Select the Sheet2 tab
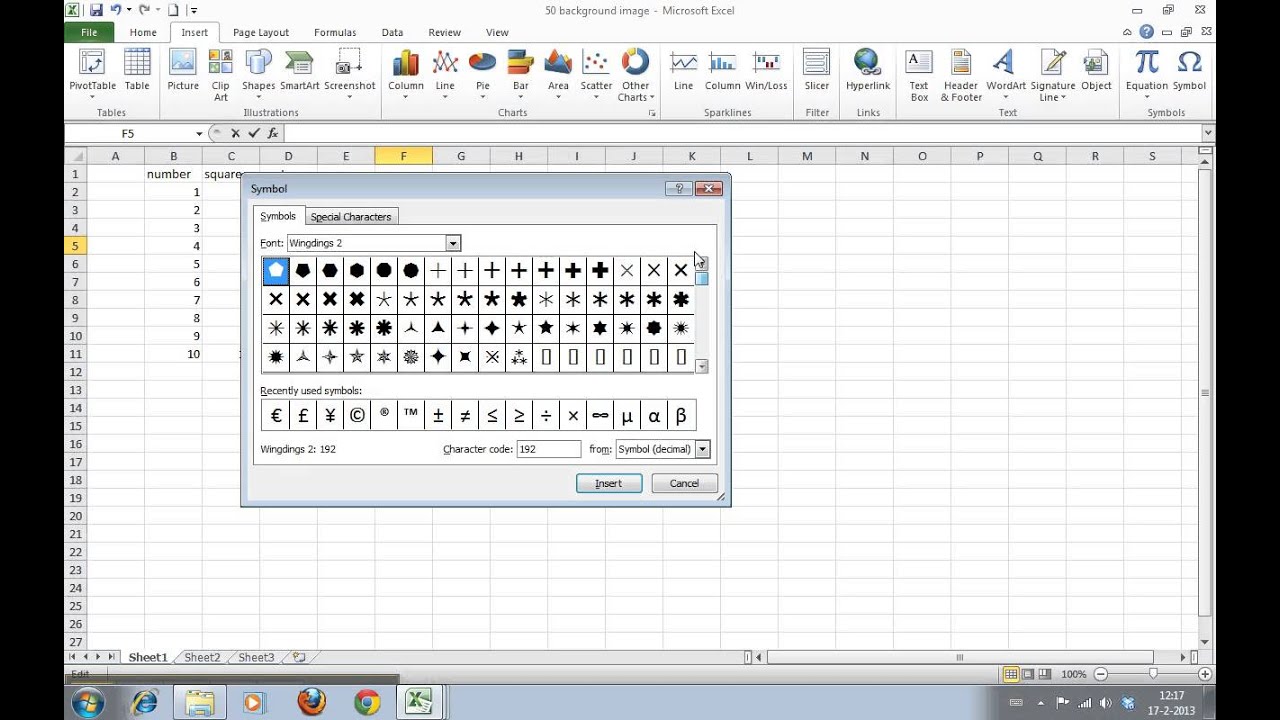Screen dimensions: 1280x720 tap(201, 657)
